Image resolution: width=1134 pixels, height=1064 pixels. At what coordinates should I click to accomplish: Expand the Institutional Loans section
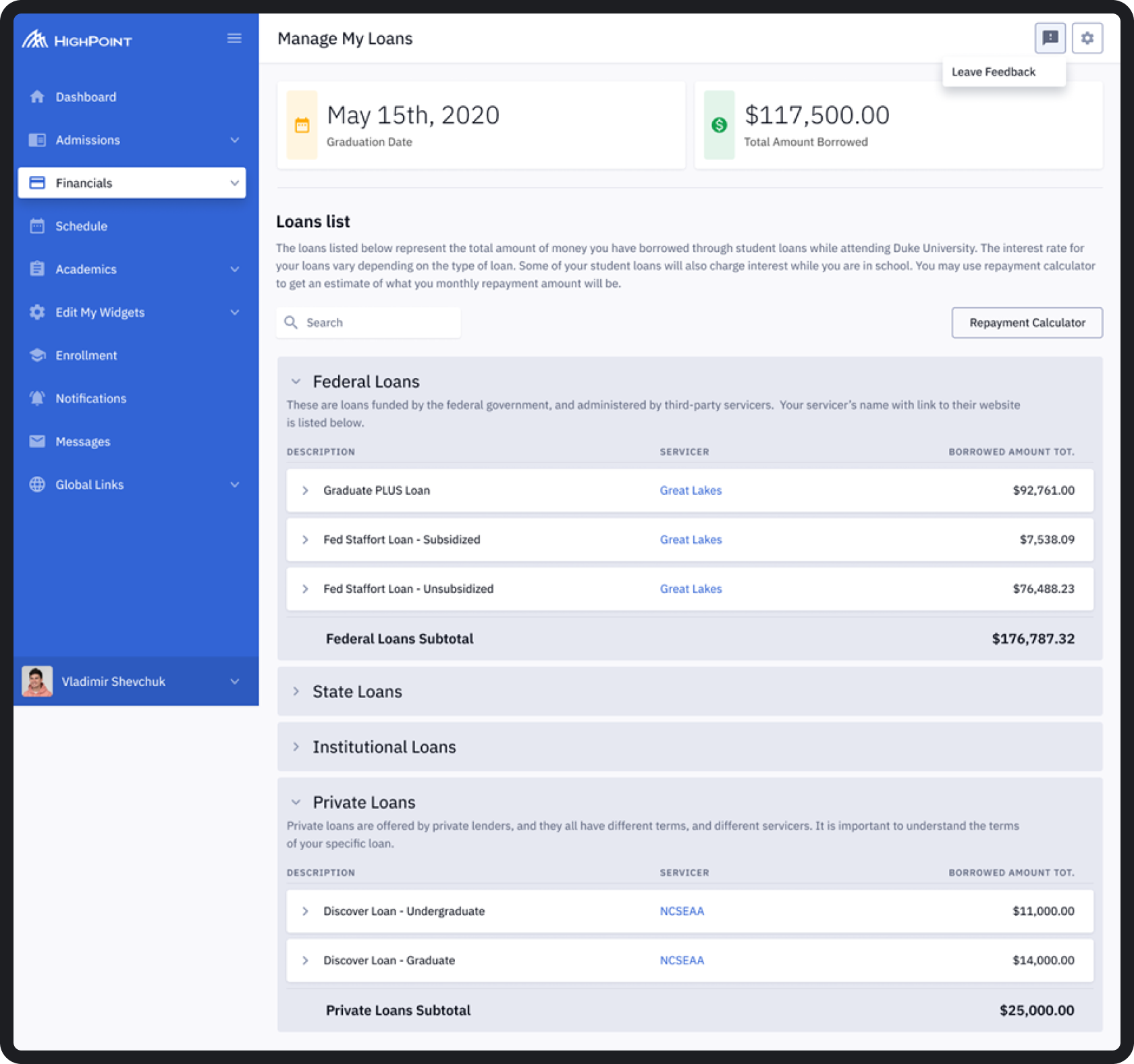coord(296,747)
